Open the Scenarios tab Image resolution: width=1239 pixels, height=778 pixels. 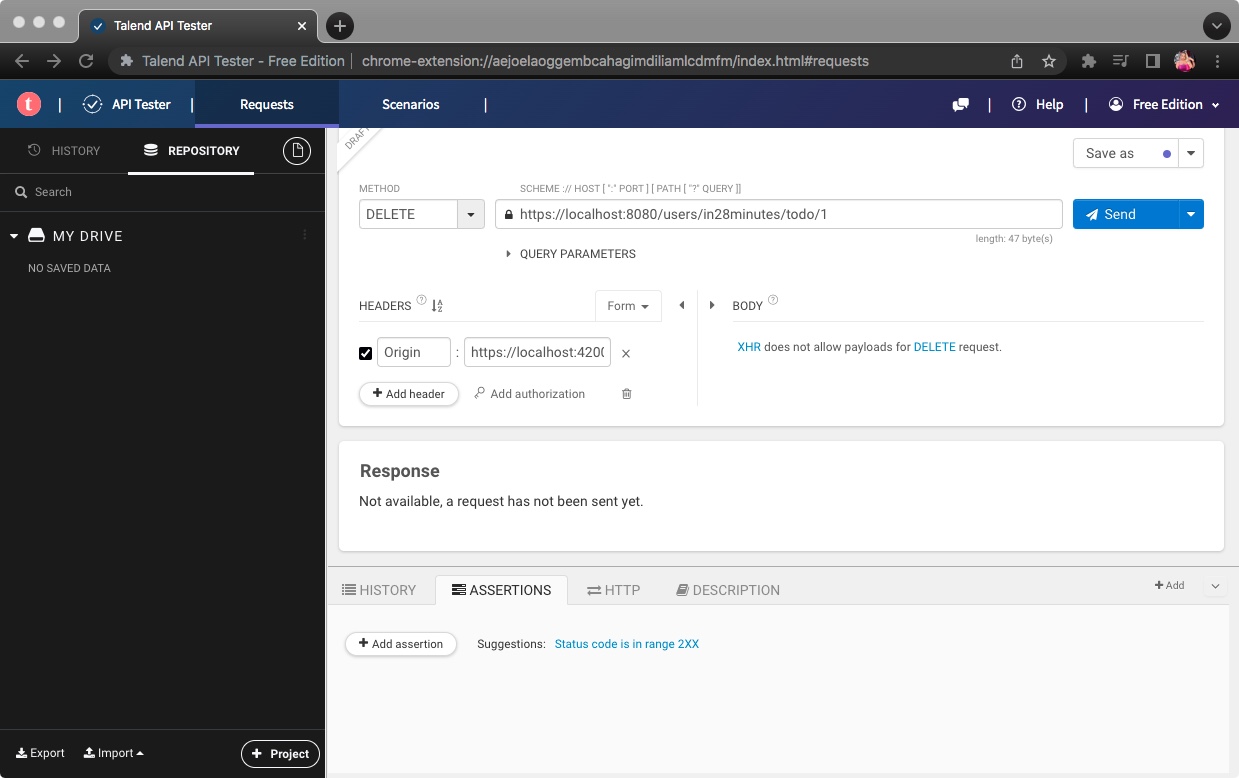pos(411,104)
